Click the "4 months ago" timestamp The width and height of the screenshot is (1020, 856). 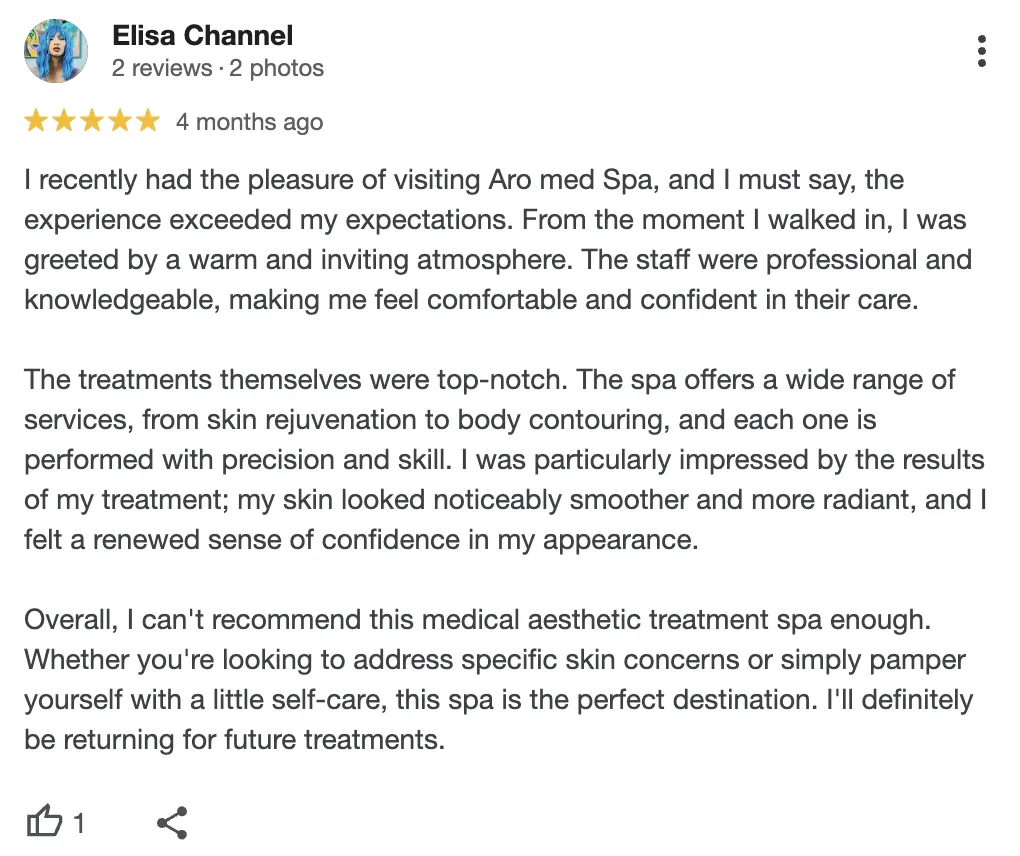click(249, 122)
